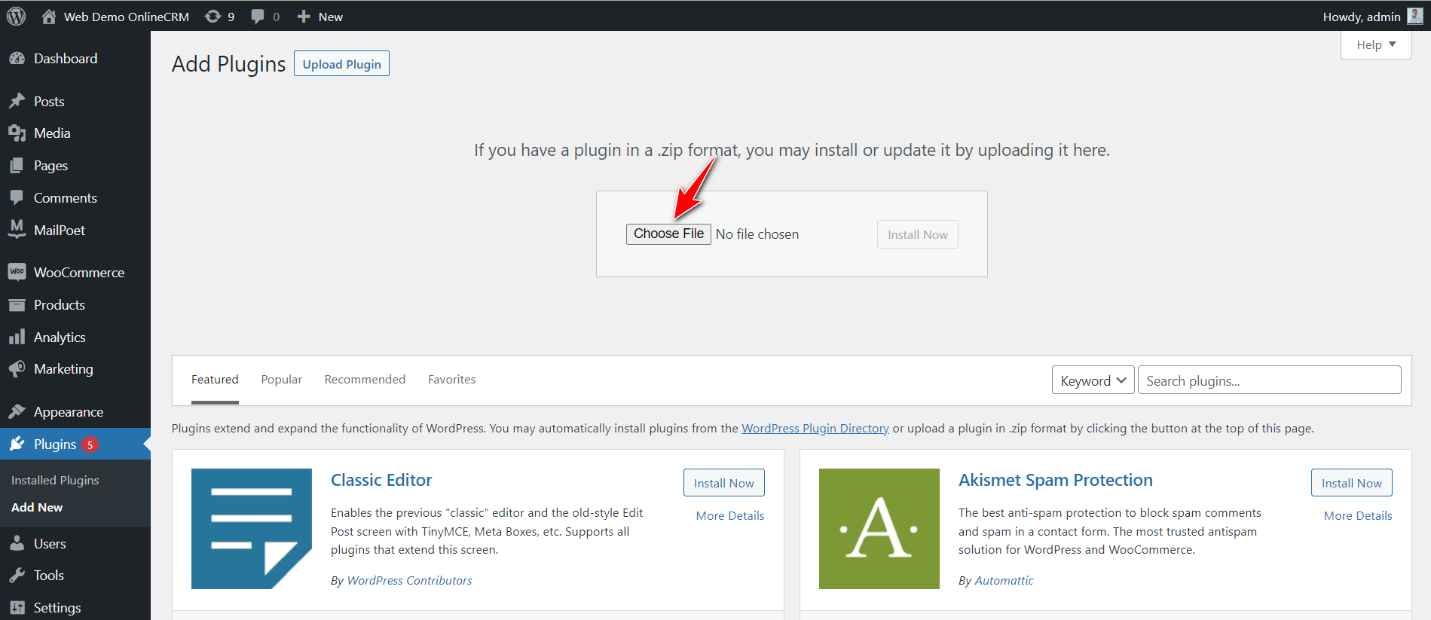Open the New content menu in admin bar
This screenshot has height=620, width=1431.
coord(320,16)
